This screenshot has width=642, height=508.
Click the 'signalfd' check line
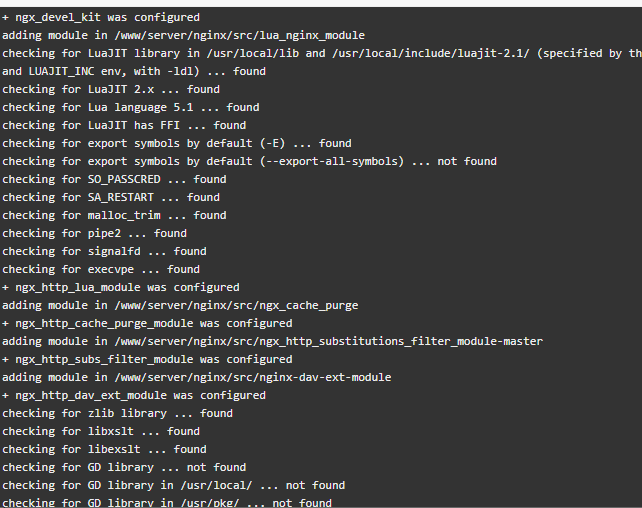(104, 251)
